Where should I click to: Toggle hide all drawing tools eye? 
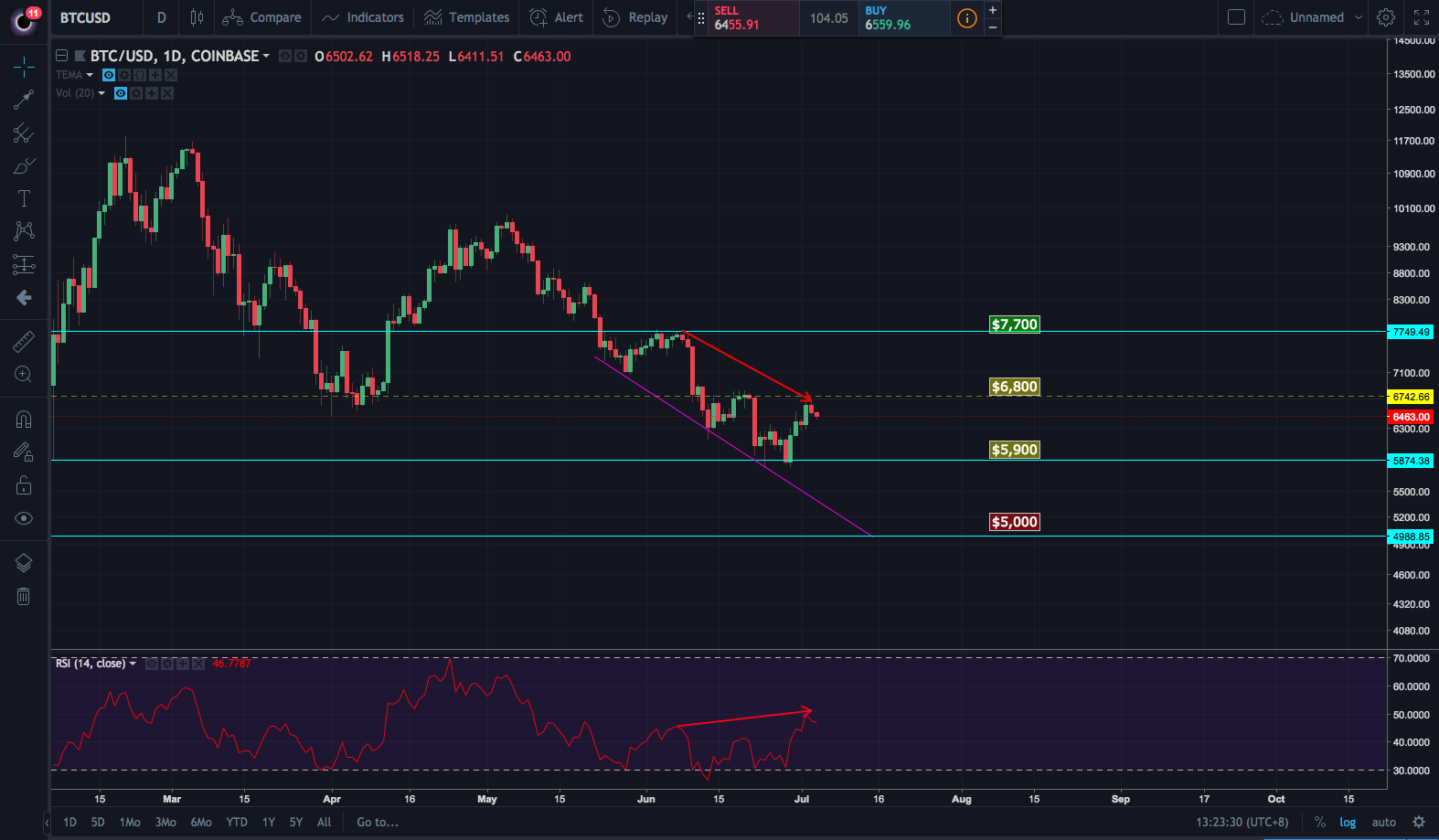click(x=24, y=518)
